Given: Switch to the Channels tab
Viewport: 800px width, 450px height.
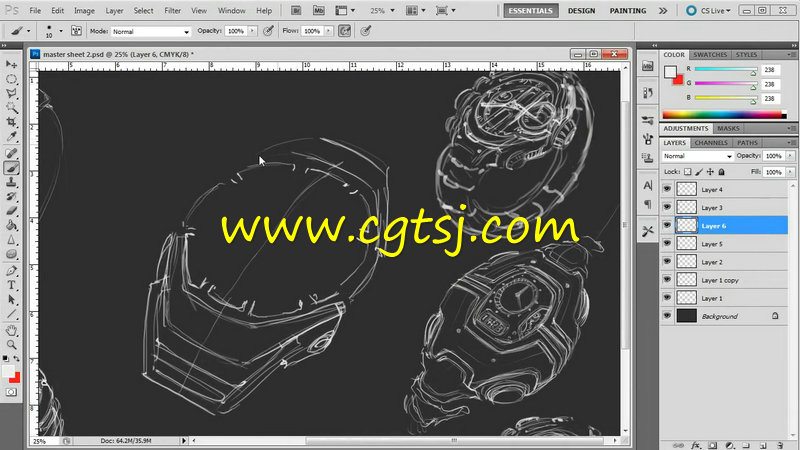Looking at the screenshot, I should pyautogui.click(x=711, y=143).
